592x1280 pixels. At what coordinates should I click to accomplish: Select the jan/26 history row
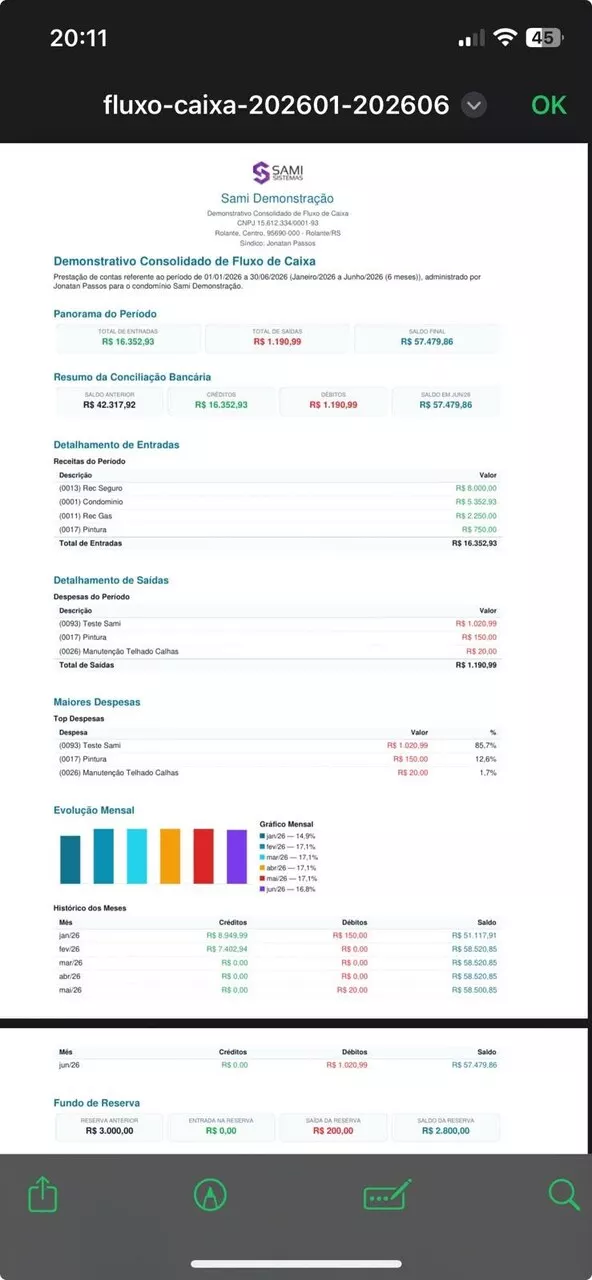277,935
